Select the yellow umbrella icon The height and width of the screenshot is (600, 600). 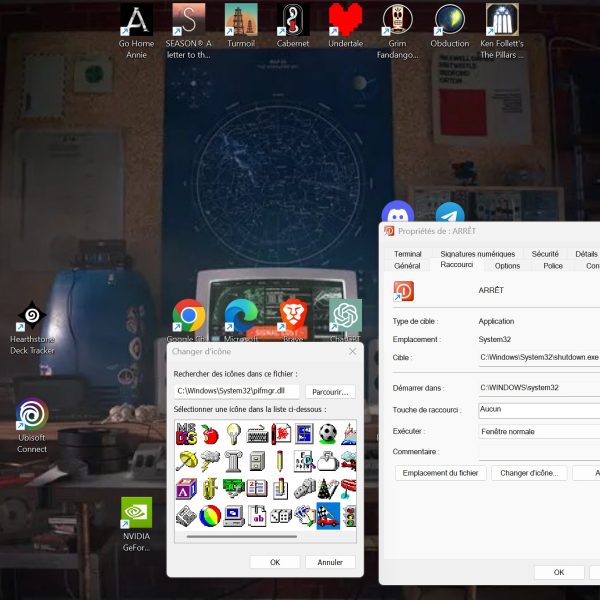186,461
